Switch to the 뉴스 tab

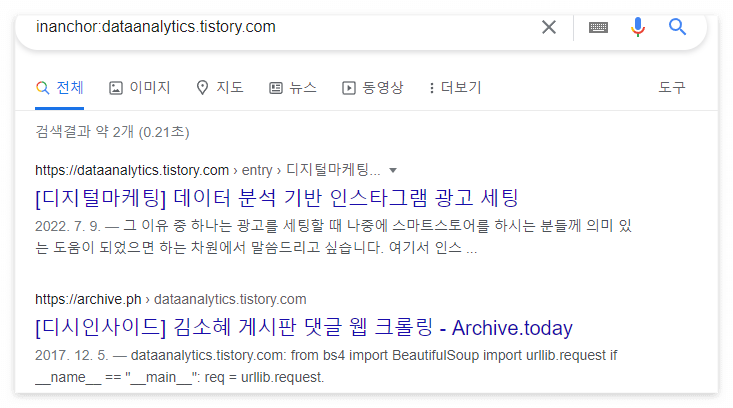coord(293,87)
